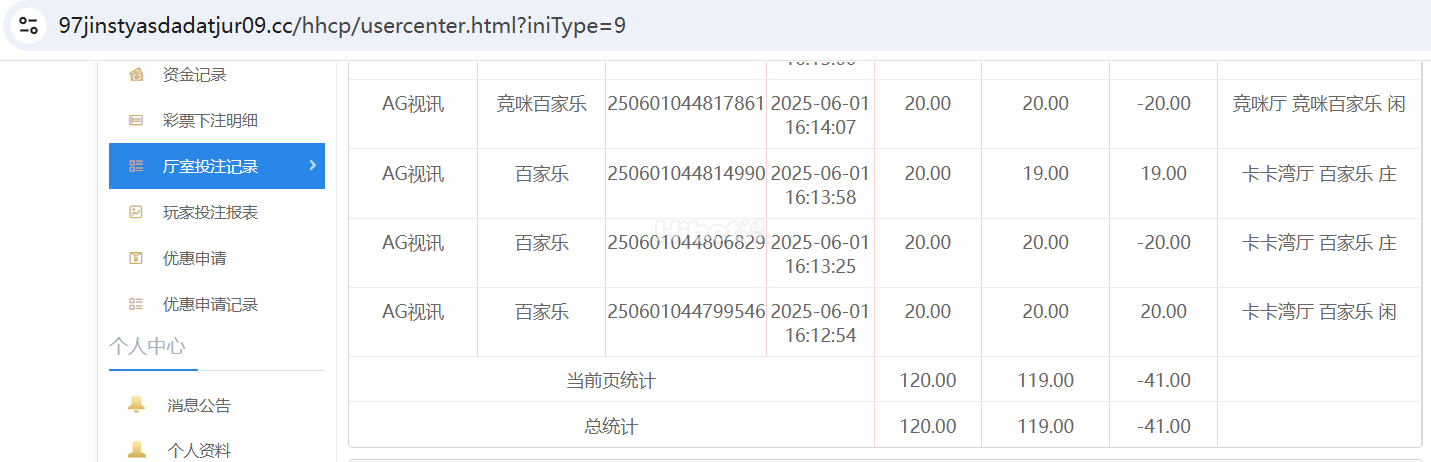Open the 彩票下注明细 menu item
The height and width of the screenshot is (462, 1431).
point(210,121)
